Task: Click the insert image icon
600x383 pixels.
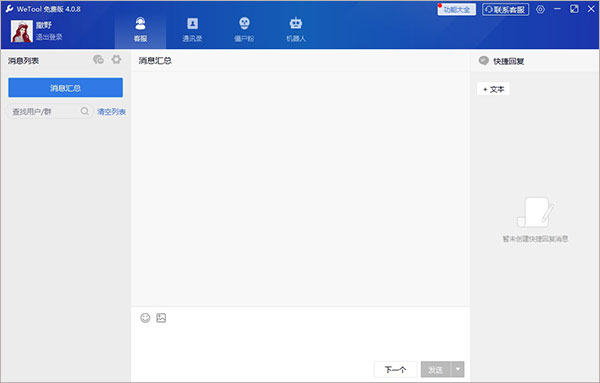Action: pyautogui.click(x=161, y=318)
